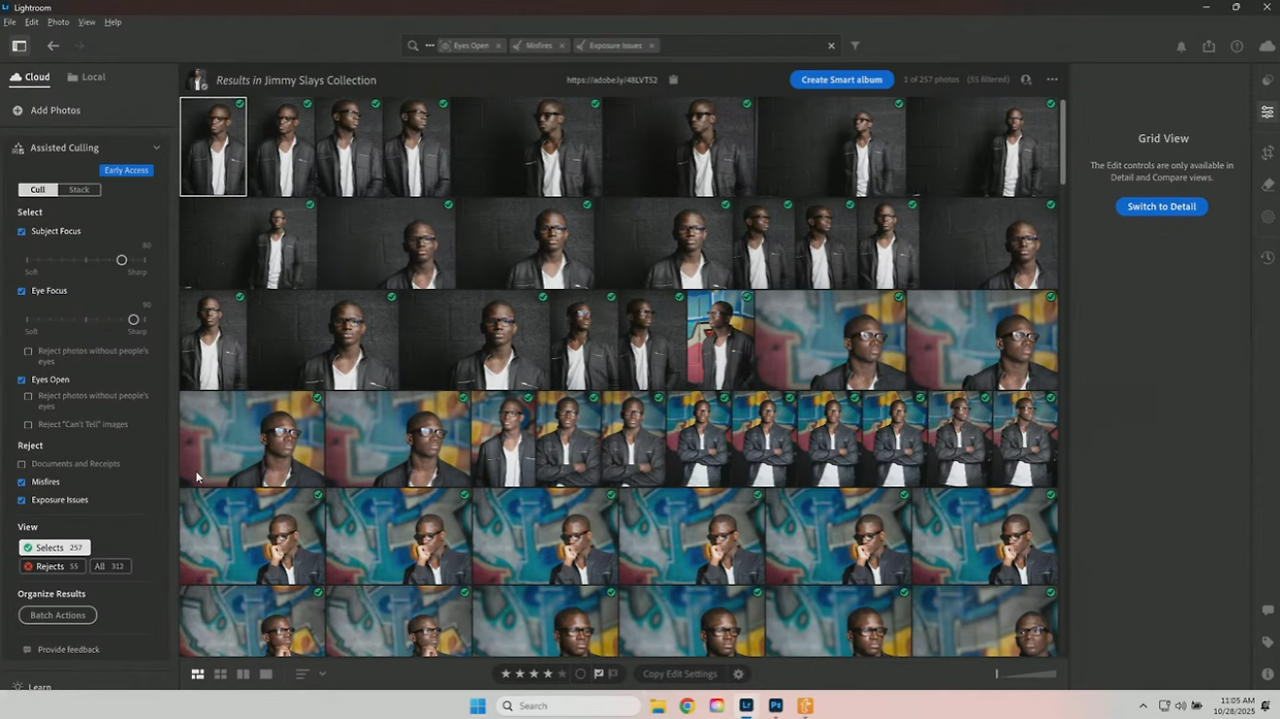Open File Explorer from the taskbar

coord(658,706)
